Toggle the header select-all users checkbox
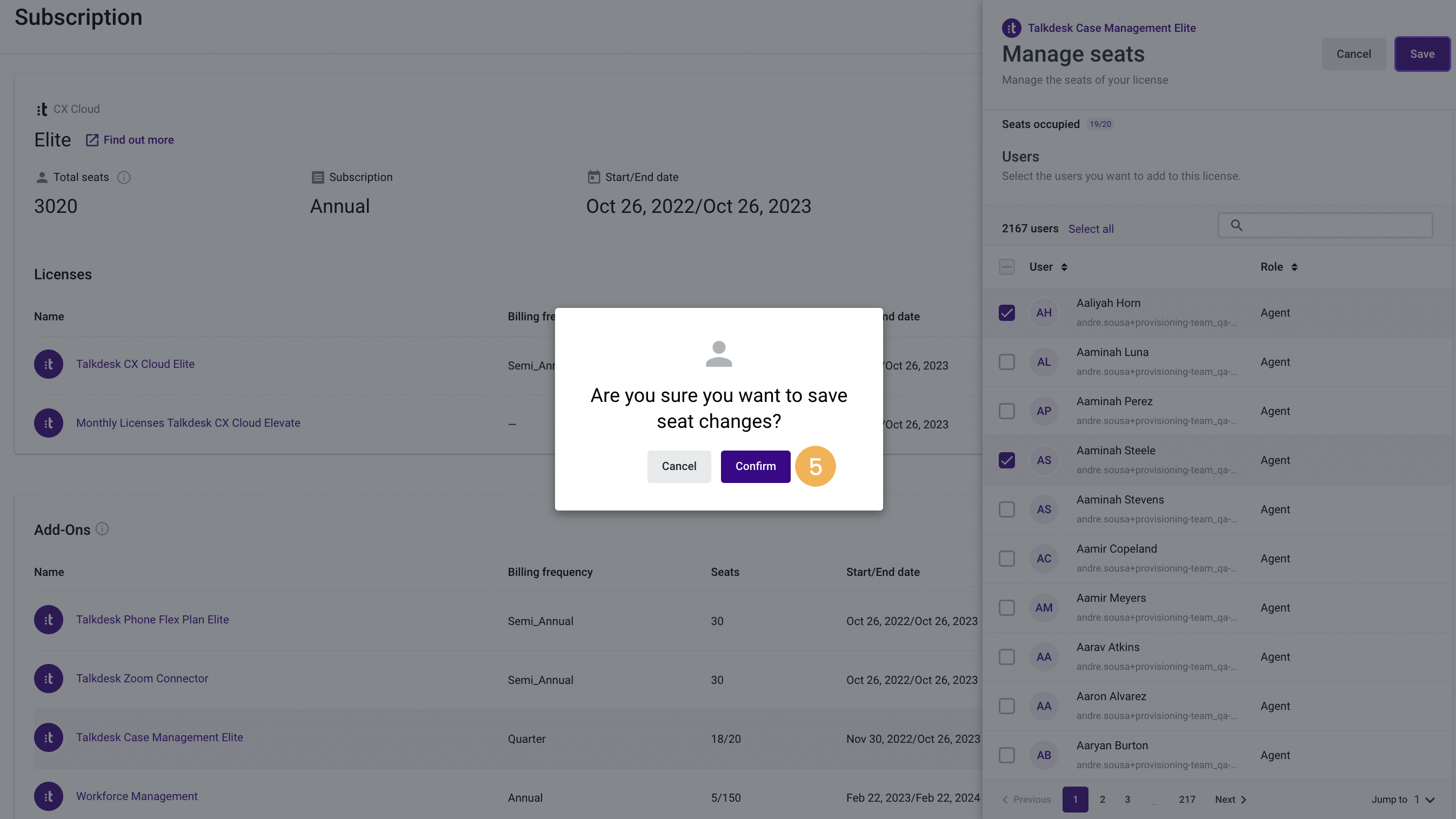 tap(1007, 267)
